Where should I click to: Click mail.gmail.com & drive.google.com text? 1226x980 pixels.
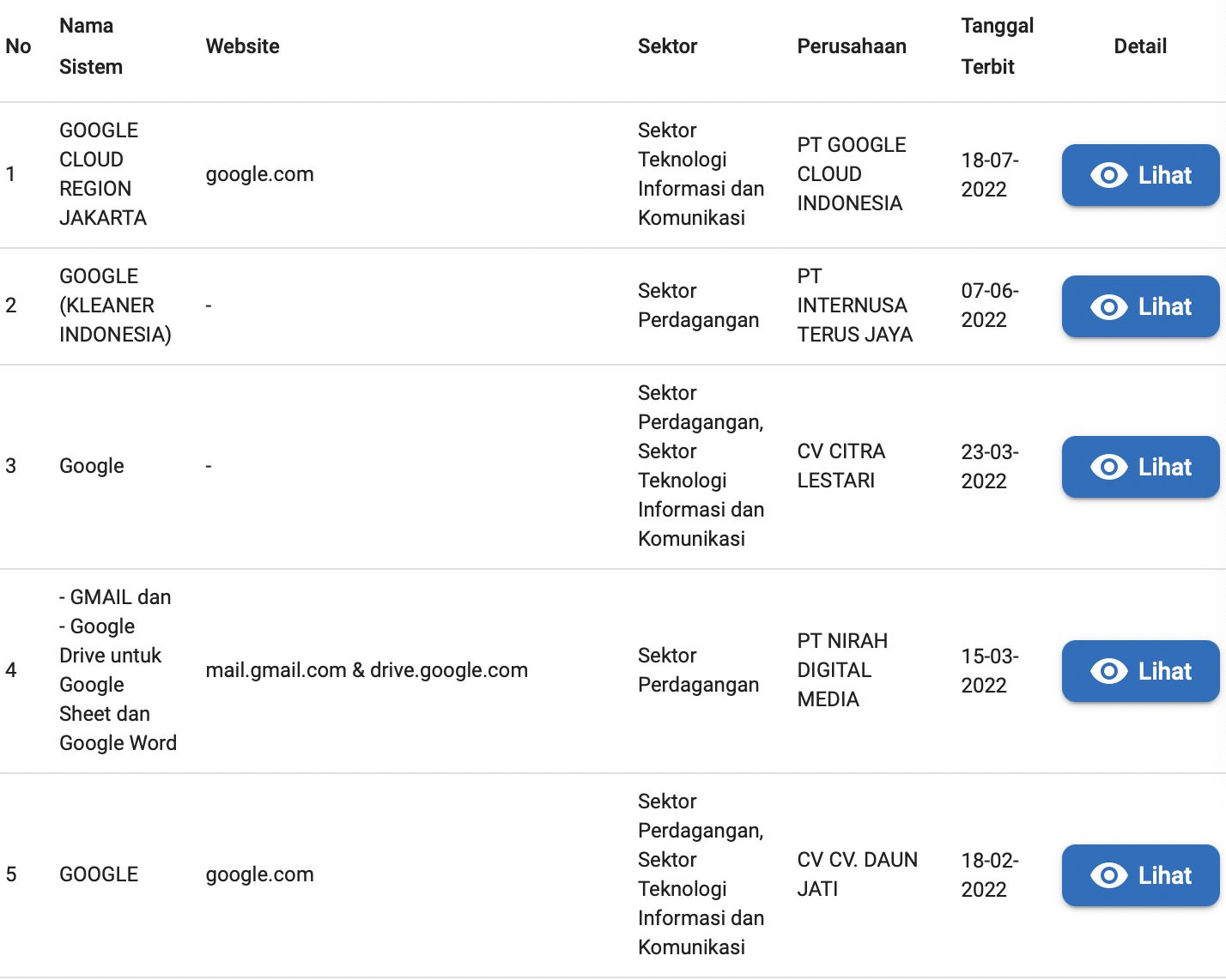tap(367, 670)
